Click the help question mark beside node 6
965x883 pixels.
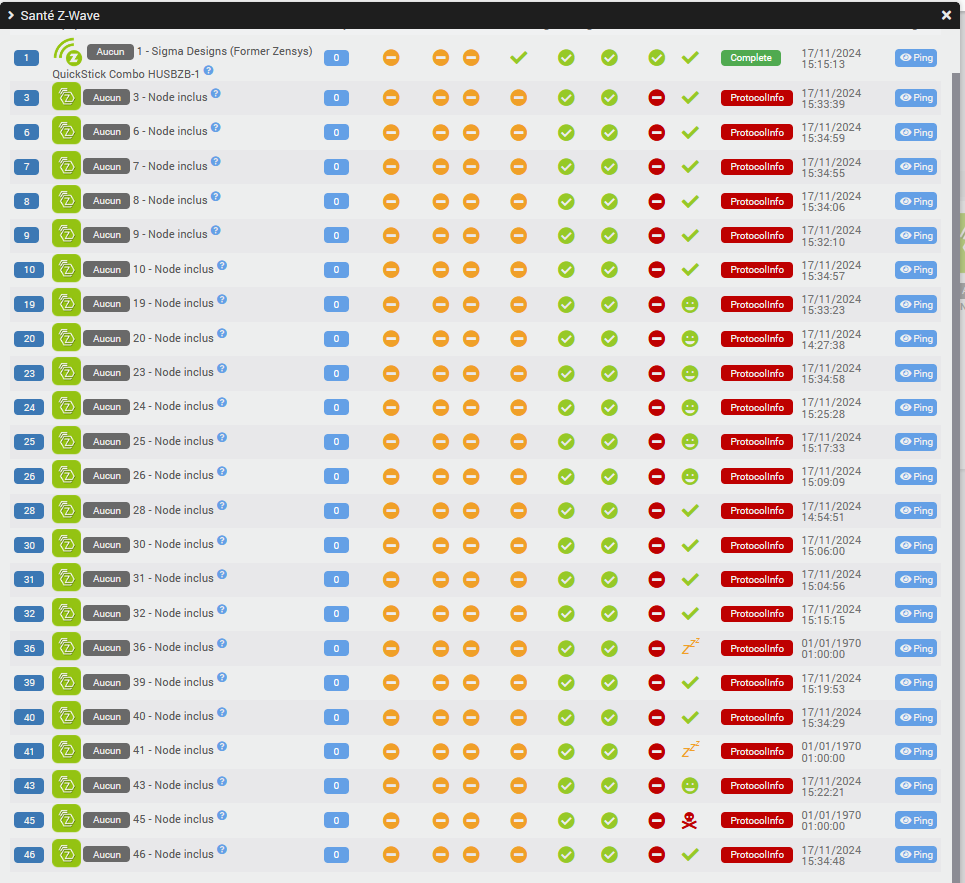point(216,128)
